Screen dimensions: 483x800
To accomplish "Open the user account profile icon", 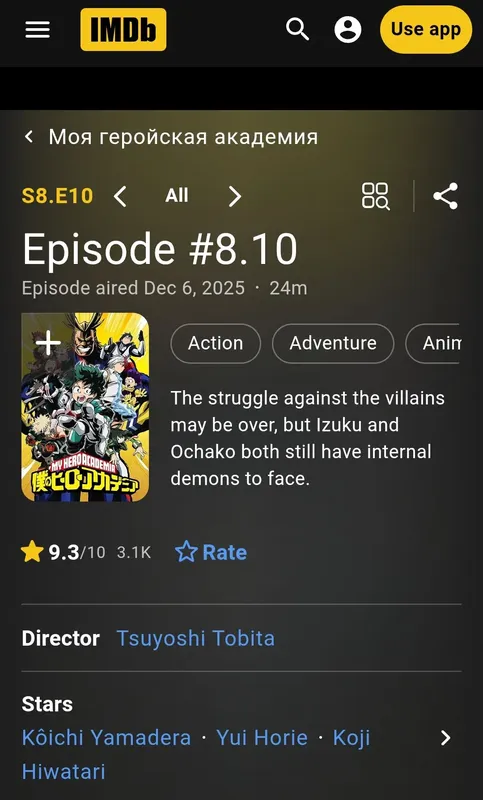I will pyautogui.click(x=348, y=29).
